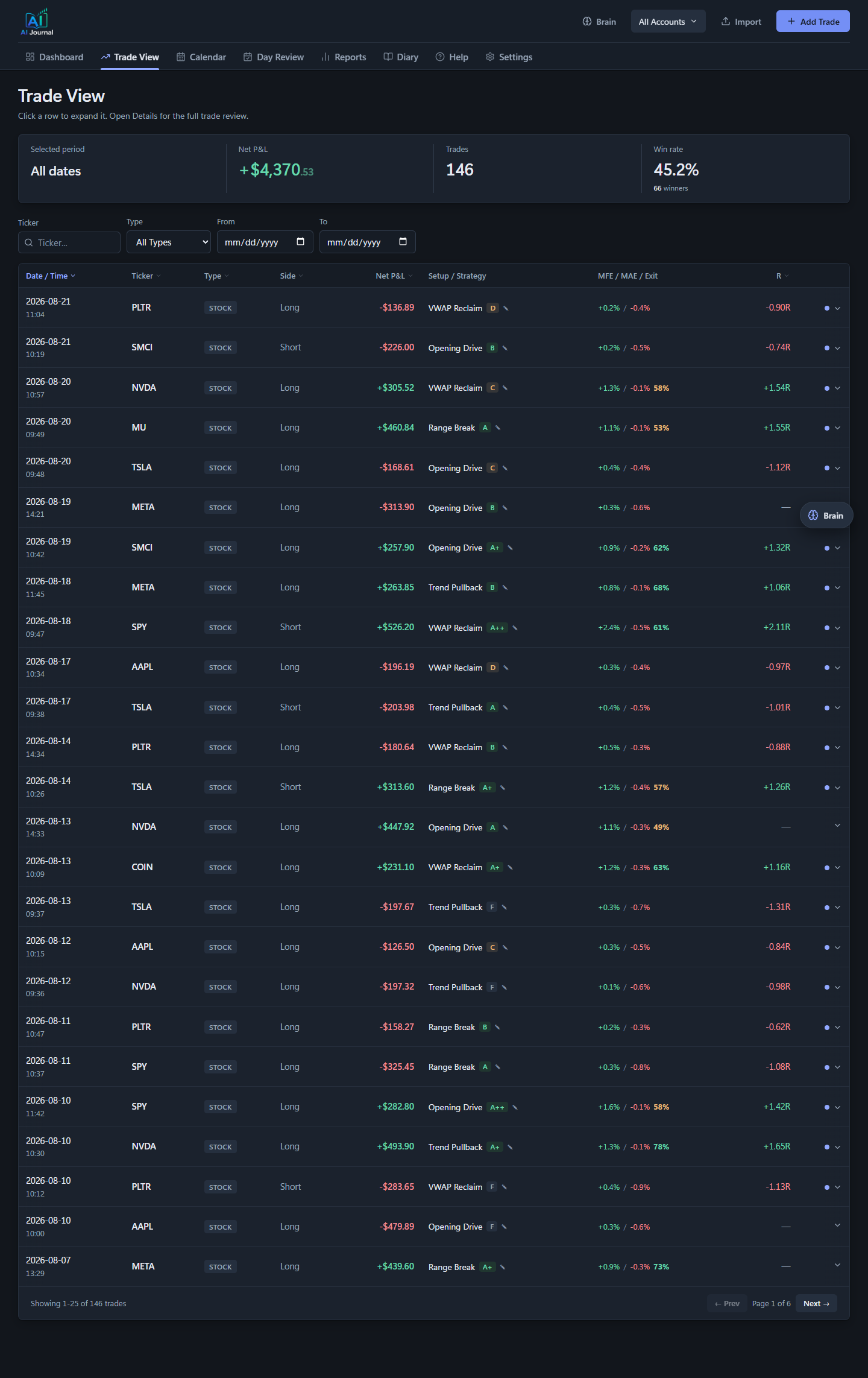Open the Help tab
Image resolution: width=868 pixels, height=1378 pixels.
pos(452,57)
